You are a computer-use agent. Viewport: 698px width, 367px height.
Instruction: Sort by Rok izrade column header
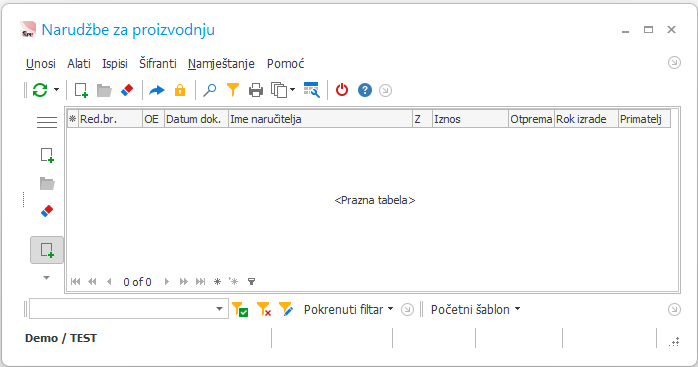point(586,119)
